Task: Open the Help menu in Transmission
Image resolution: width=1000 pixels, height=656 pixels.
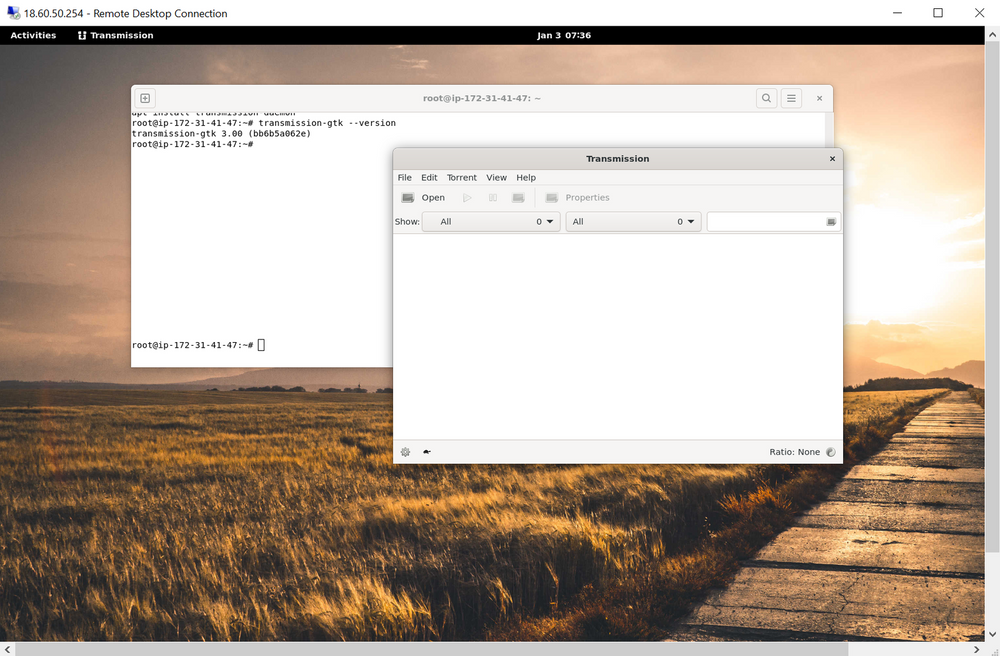Action: point(526,177)
